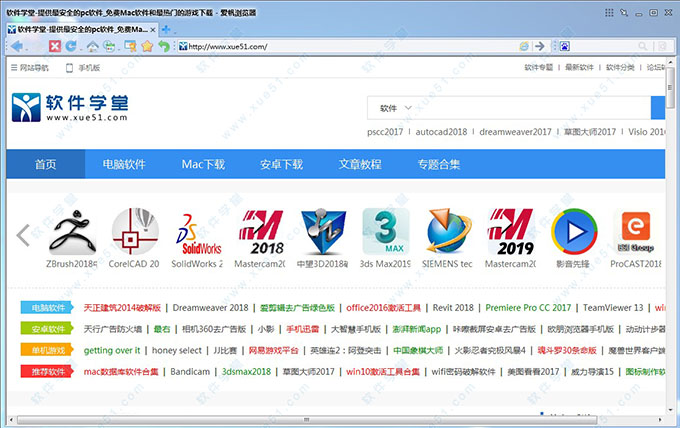Select the 安卓下载 navigation tab
680x428 pixels.
pos(281,164)
